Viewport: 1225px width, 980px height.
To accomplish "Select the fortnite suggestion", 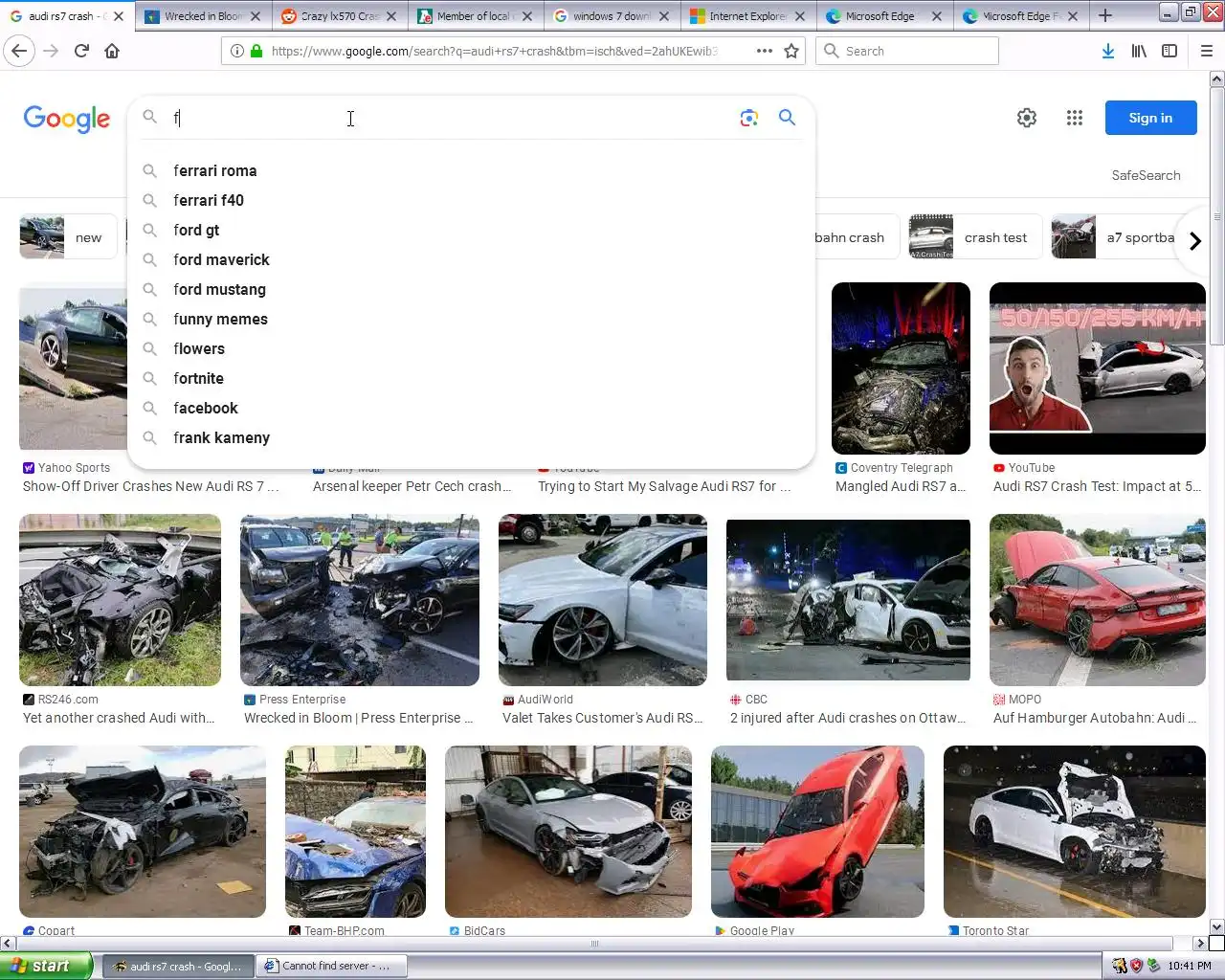I will 471,378.
